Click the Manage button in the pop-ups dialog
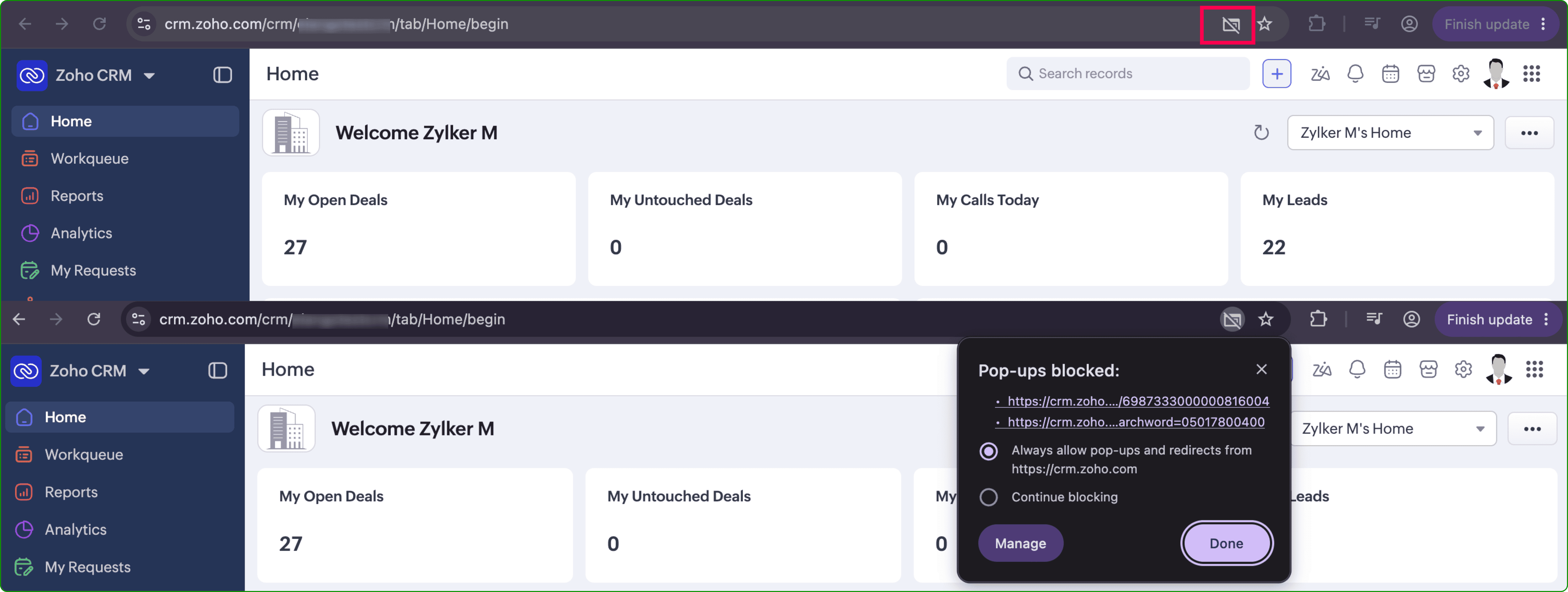 [x=1020, y=543]
